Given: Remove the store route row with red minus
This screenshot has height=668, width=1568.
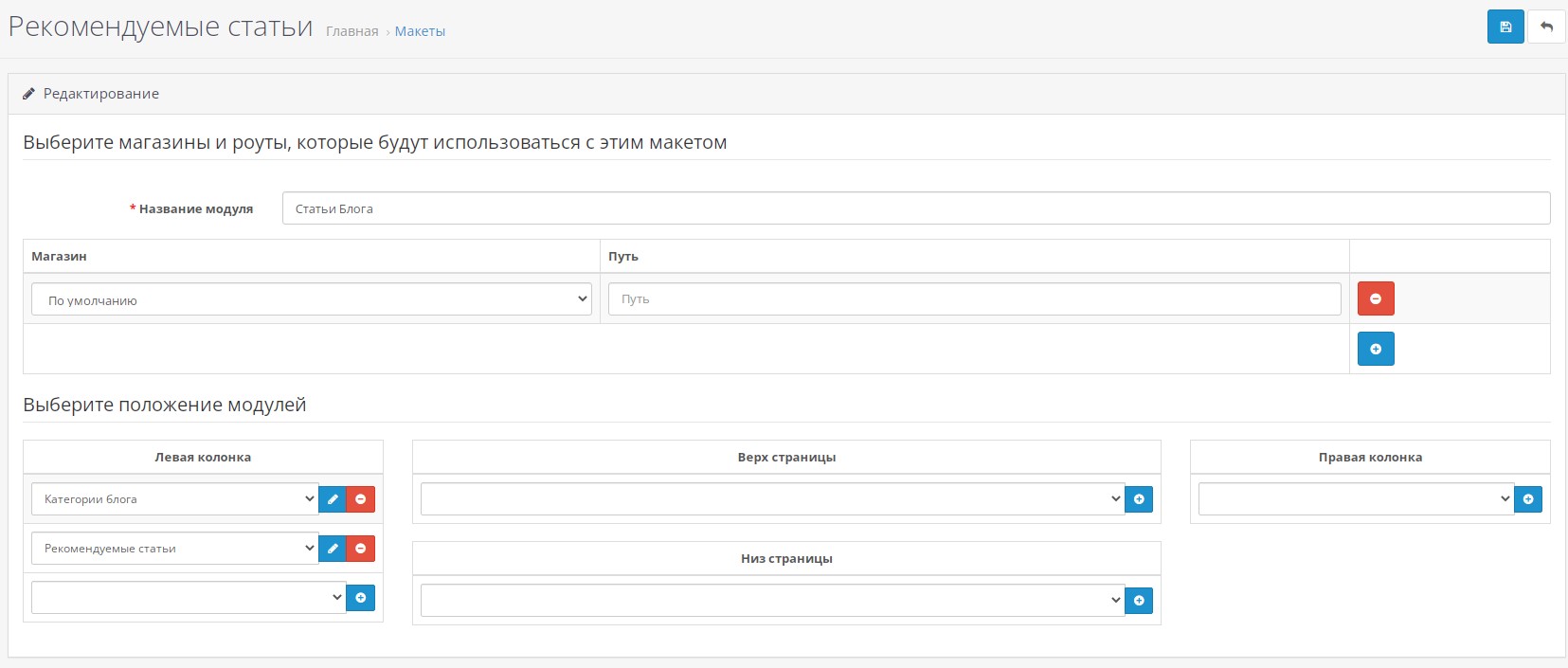Looking at the screenshot, I should tap(1375, 298).
